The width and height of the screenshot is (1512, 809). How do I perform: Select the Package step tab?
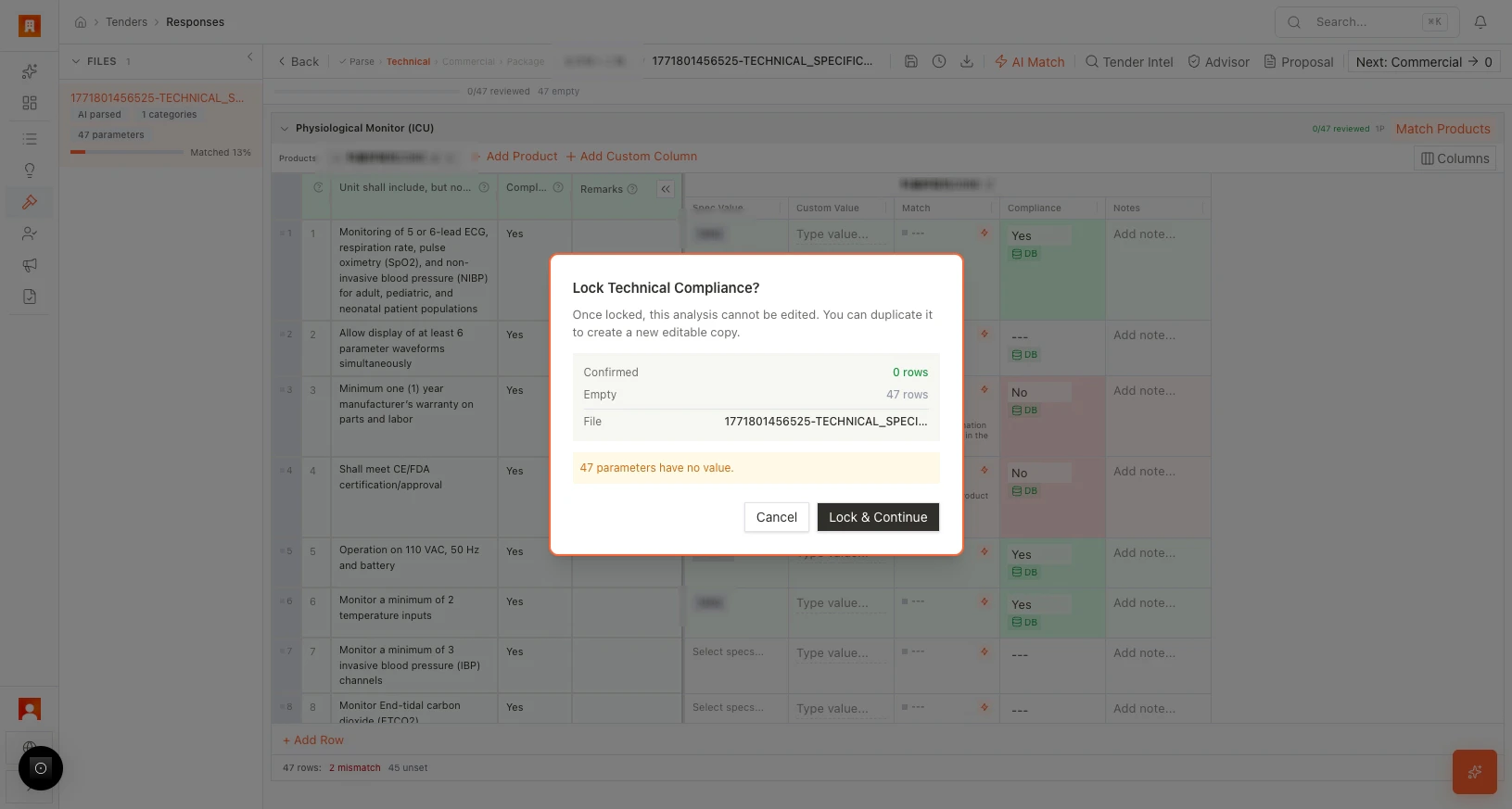point(525,62)
